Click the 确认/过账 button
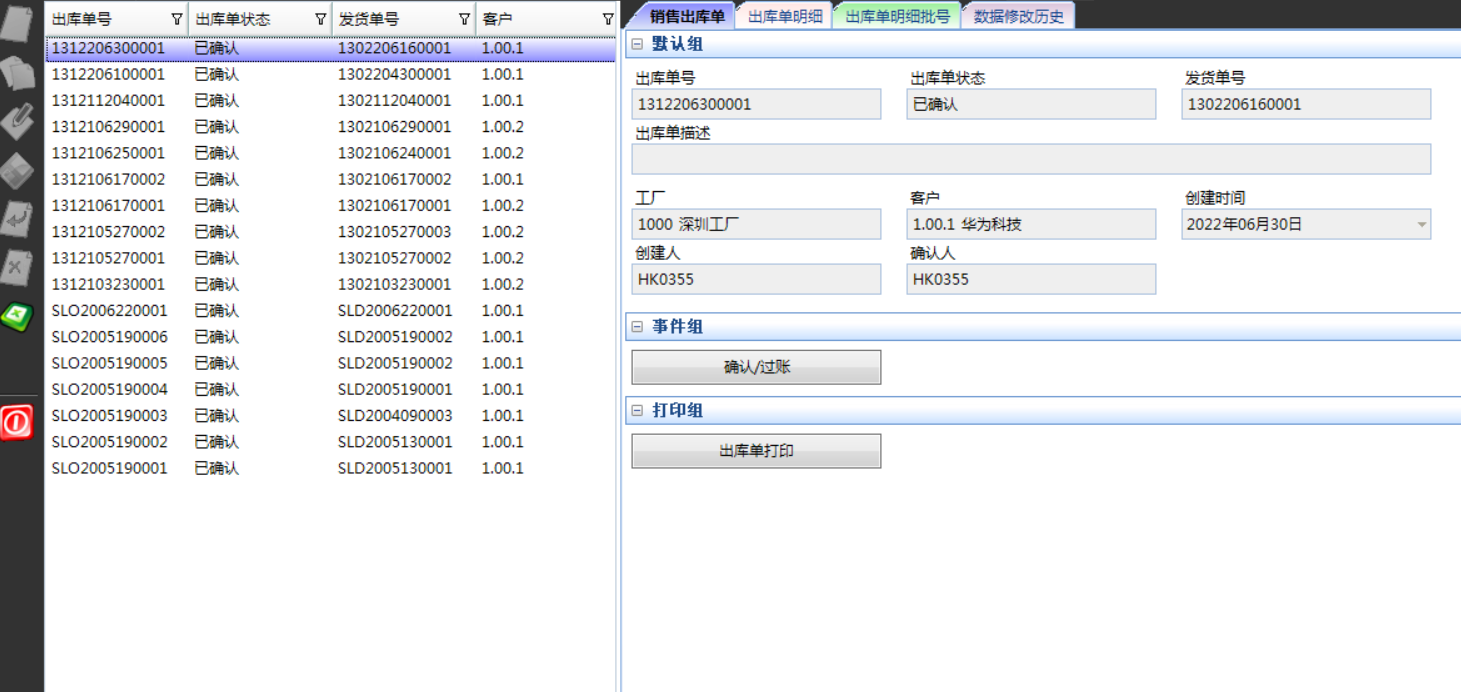 [756, 367]
